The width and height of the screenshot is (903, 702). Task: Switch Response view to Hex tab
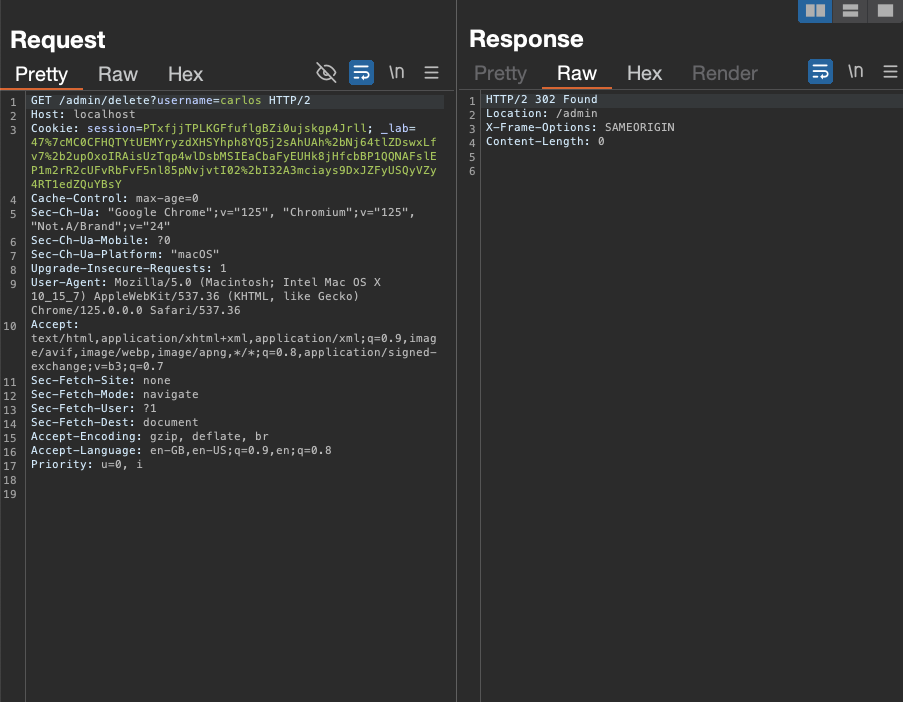click(644, 73)
